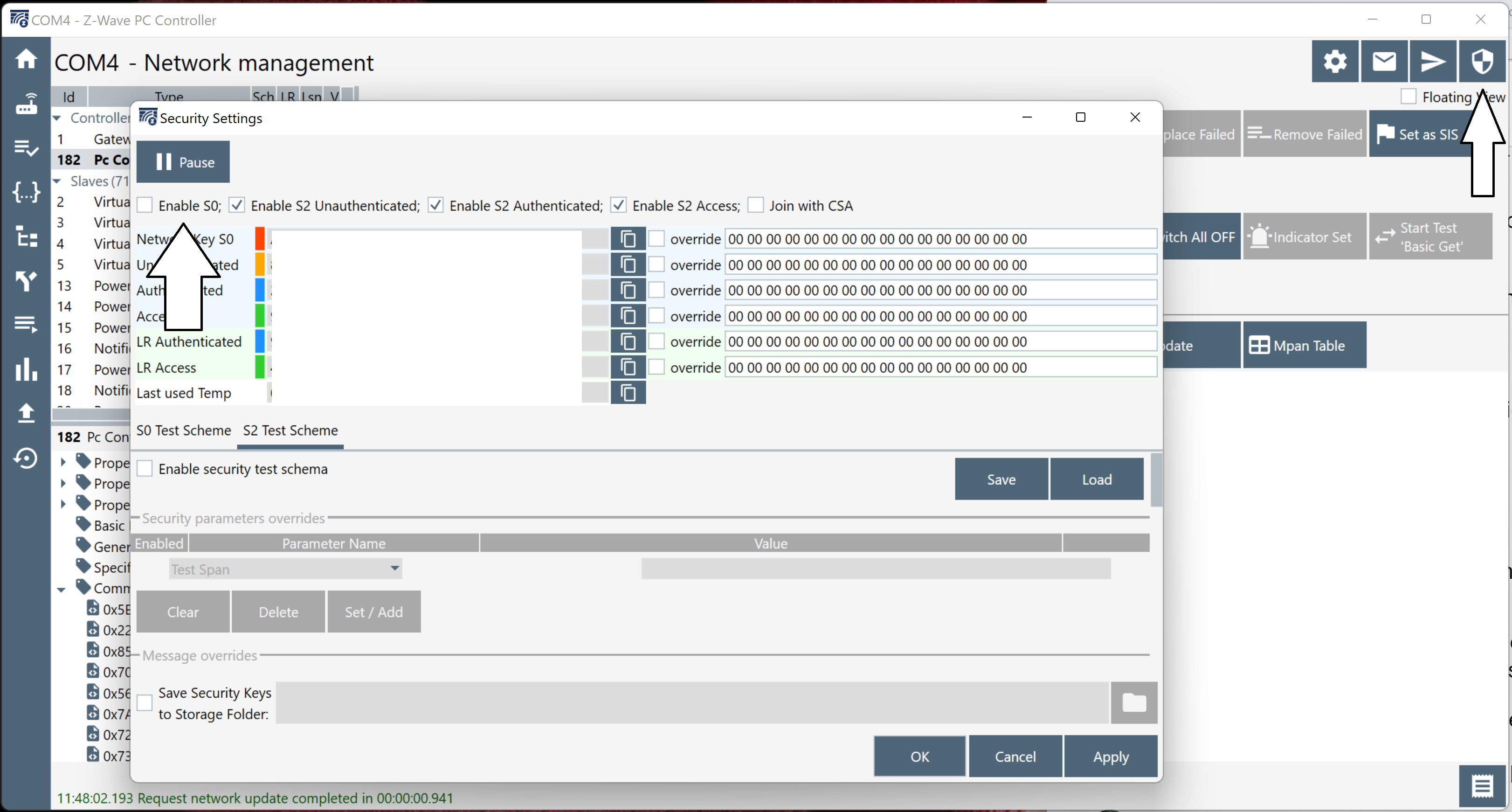The height and width of the screenshot is (812, 1512).
Task: Open the network statistics sidebar icon
Action: [26, 369]
